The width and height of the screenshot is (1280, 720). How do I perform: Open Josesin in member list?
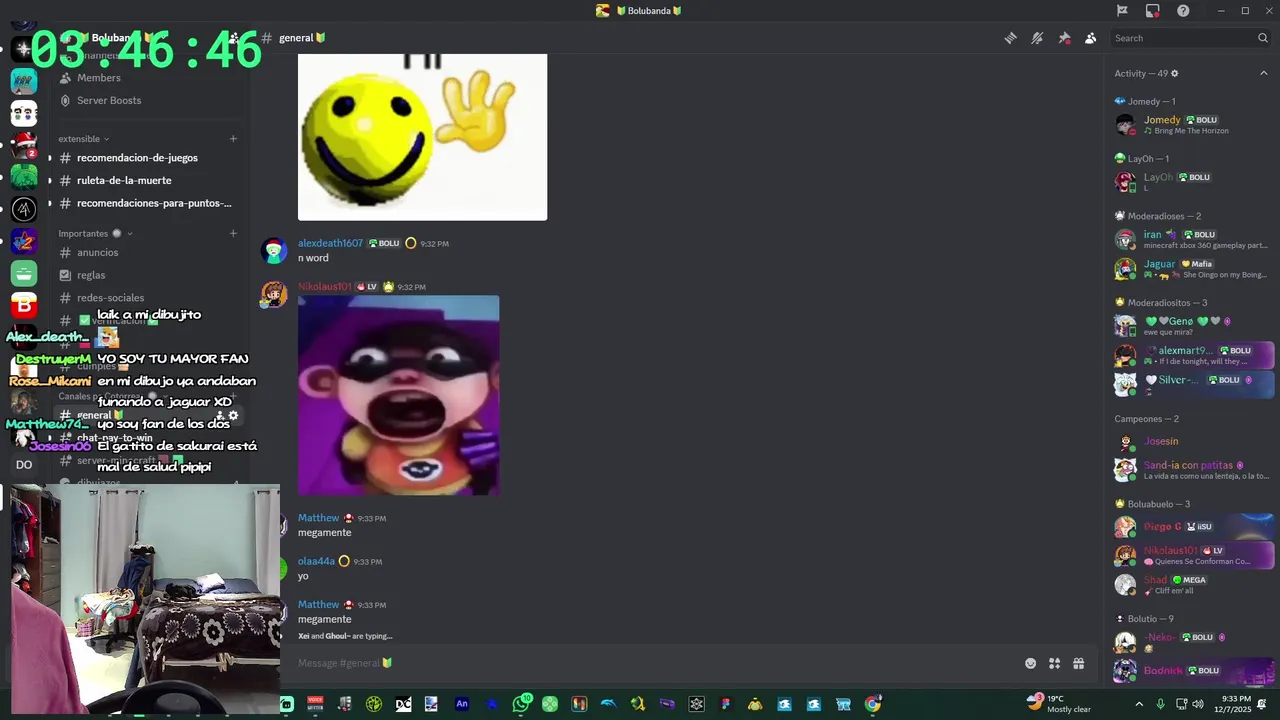[1192, 441]
